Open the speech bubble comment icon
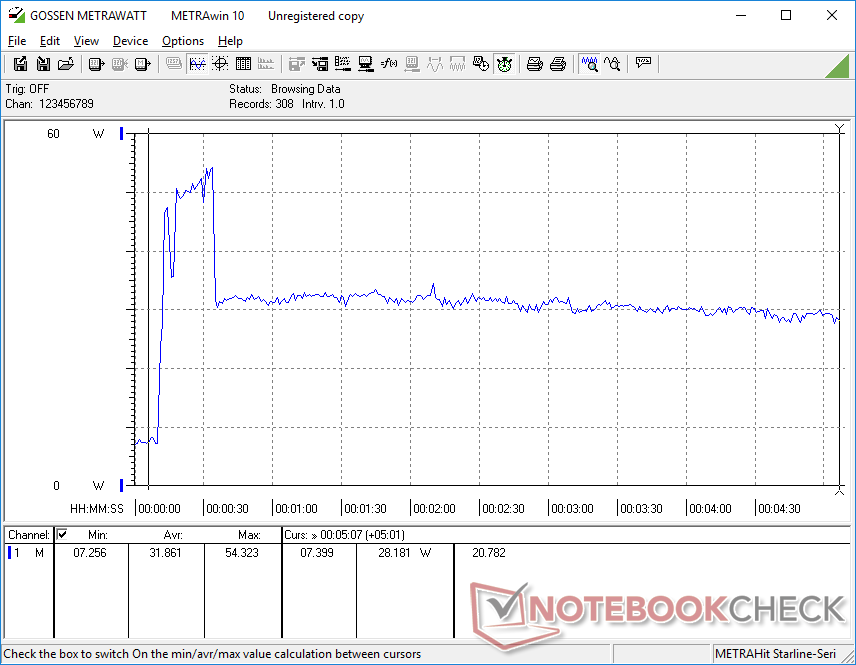Screen dimensions: 856x665 coord(643,64)
